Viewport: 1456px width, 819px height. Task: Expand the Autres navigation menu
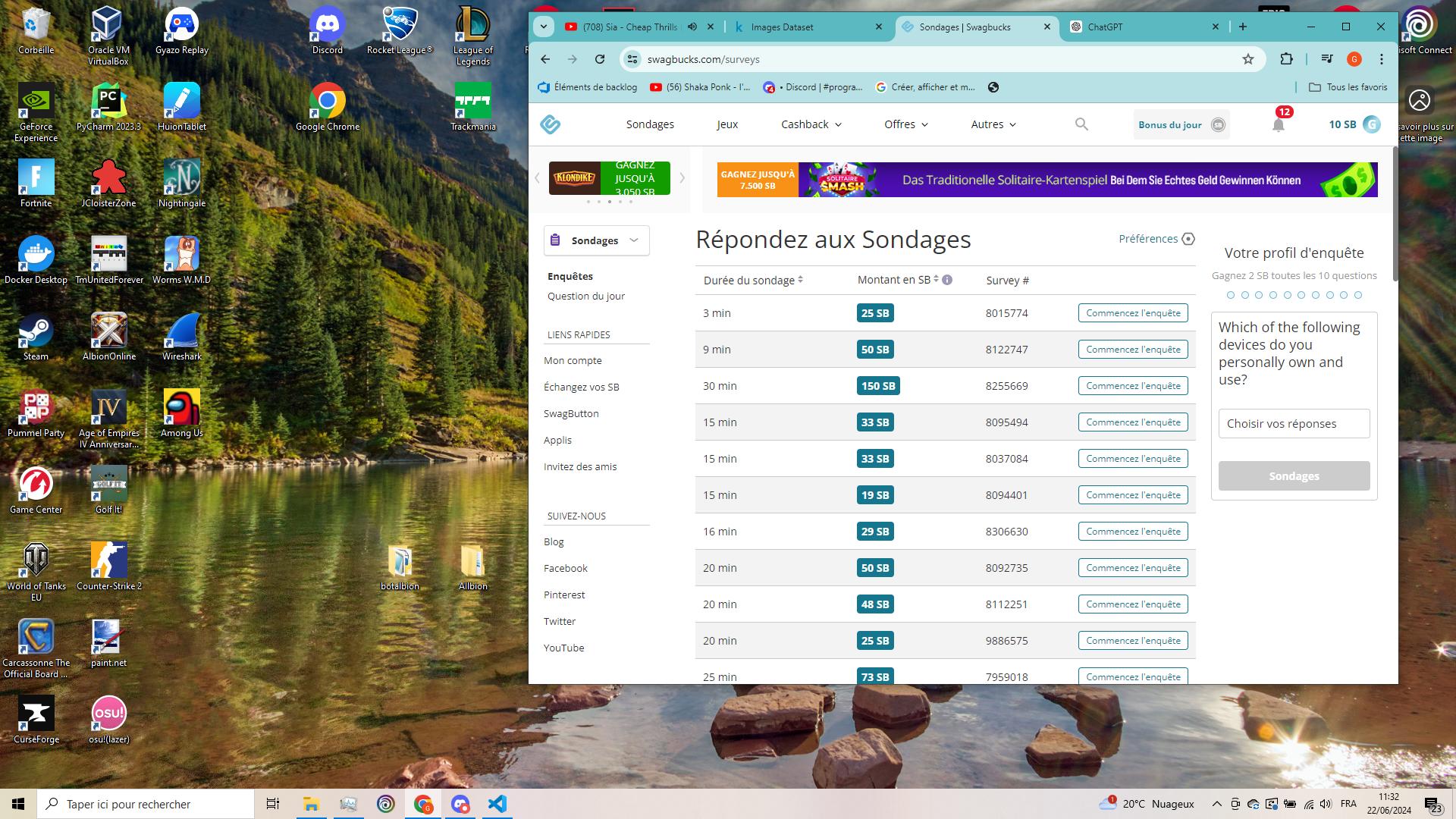[994, 124]
